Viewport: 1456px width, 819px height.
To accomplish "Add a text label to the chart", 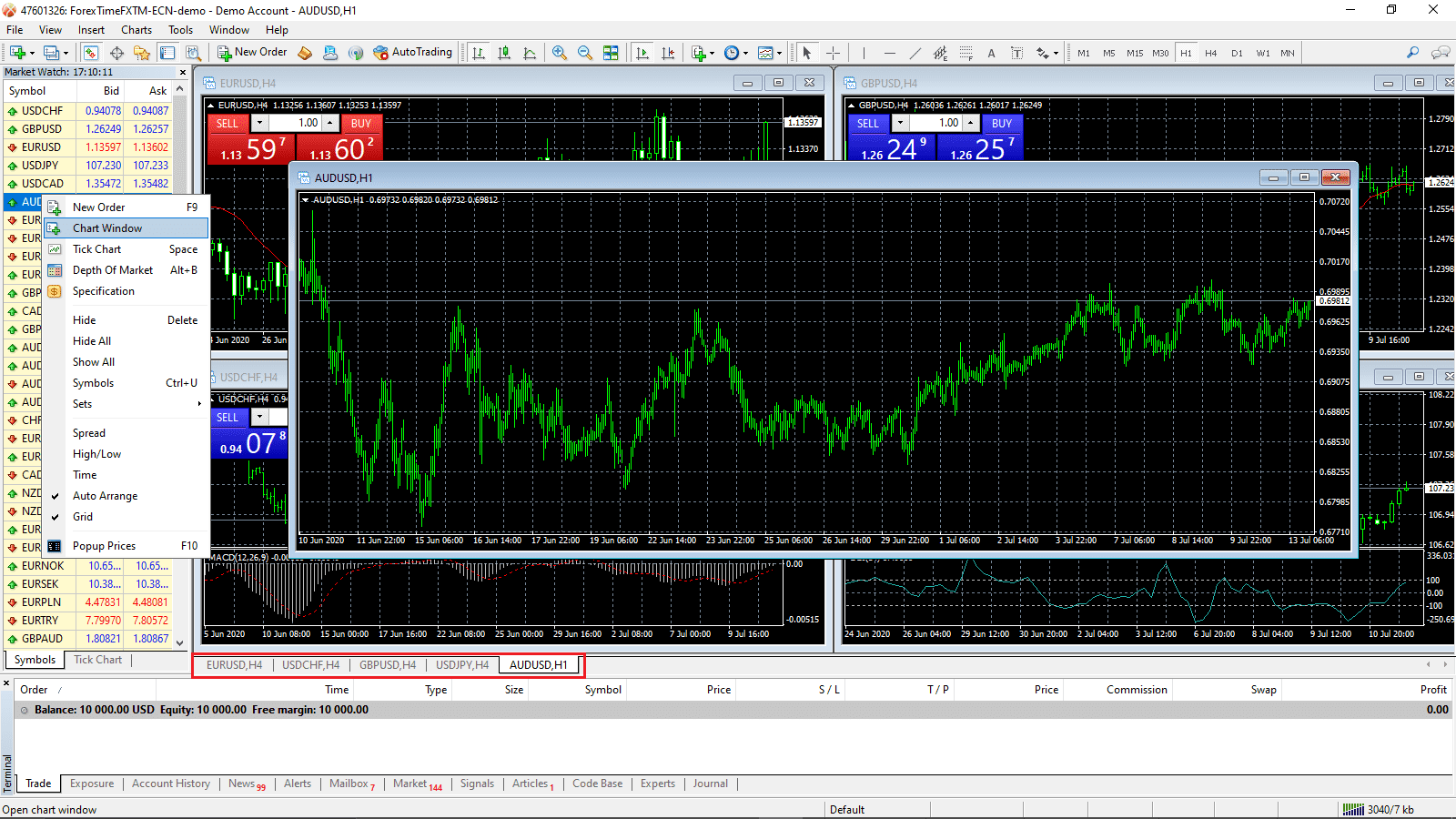I will coord(1017,52).
